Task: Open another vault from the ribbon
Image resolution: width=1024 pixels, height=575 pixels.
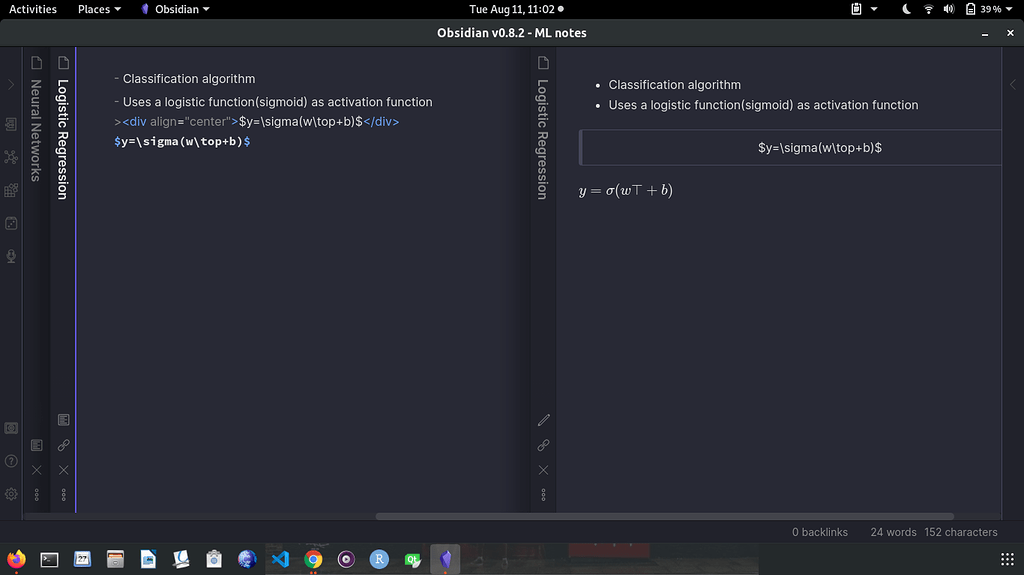Action: point(11,428)
